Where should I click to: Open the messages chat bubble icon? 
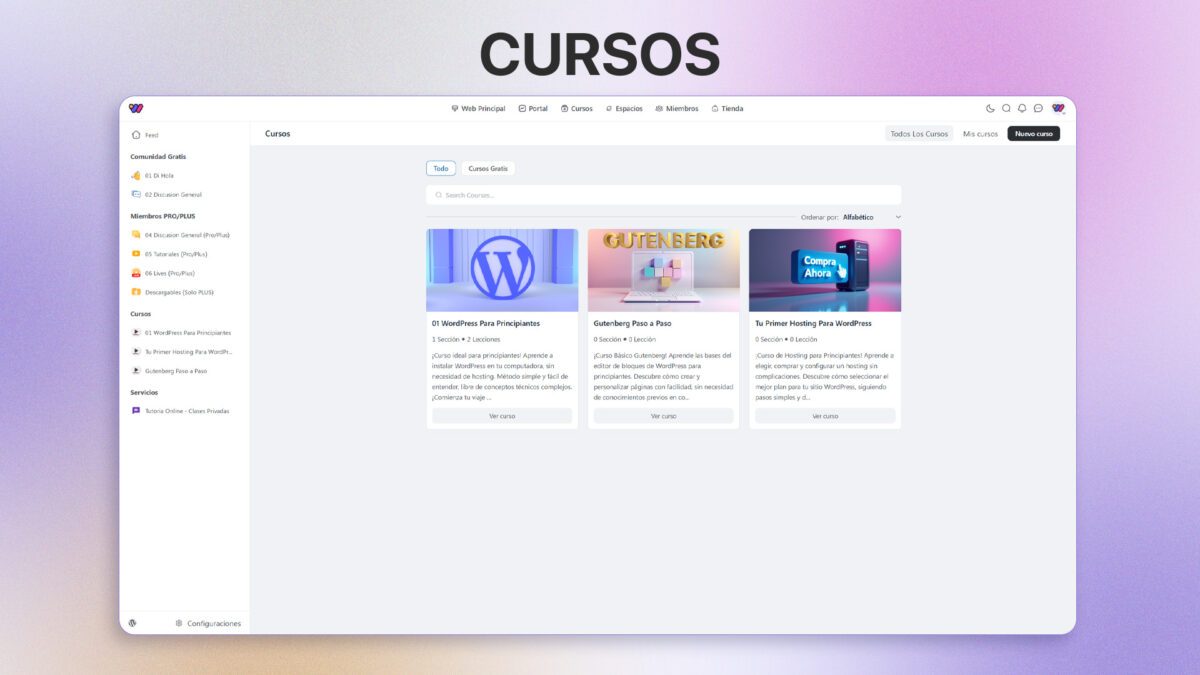pyautogui.click(x=1038, y=109)
